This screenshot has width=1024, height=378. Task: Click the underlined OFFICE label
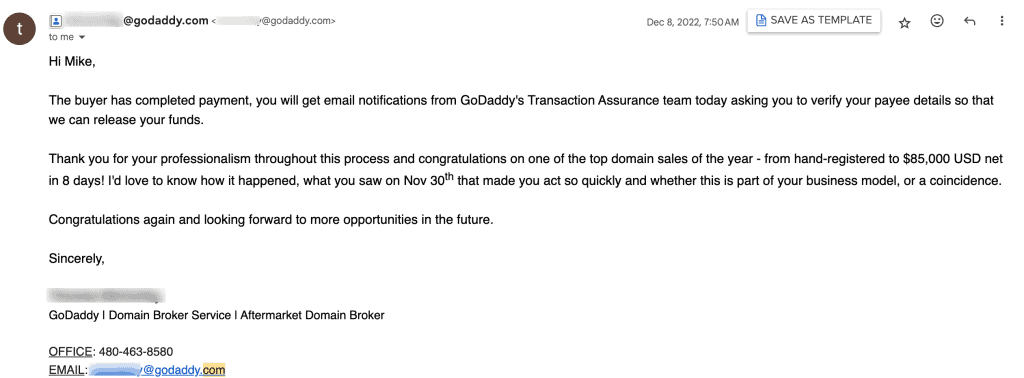pos(71,352)
